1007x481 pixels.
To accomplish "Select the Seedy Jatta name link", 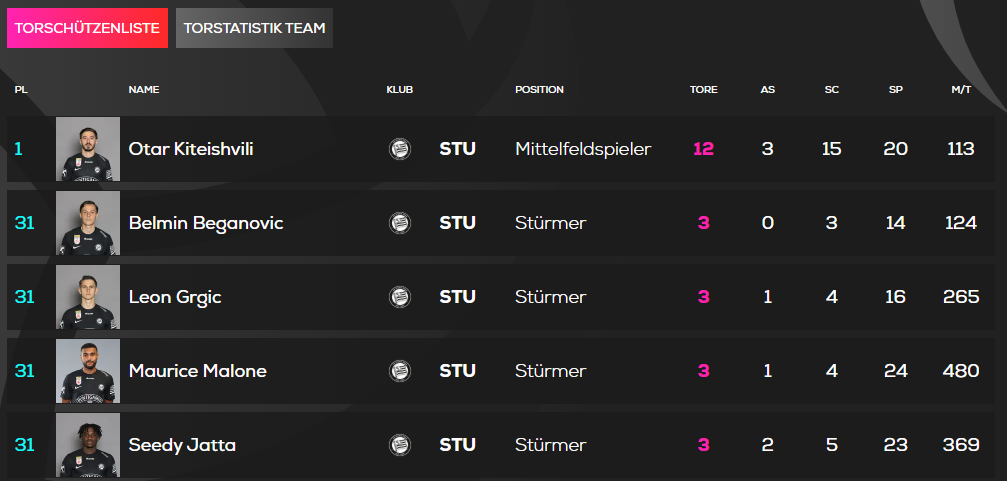I will (x=182, y=445).
